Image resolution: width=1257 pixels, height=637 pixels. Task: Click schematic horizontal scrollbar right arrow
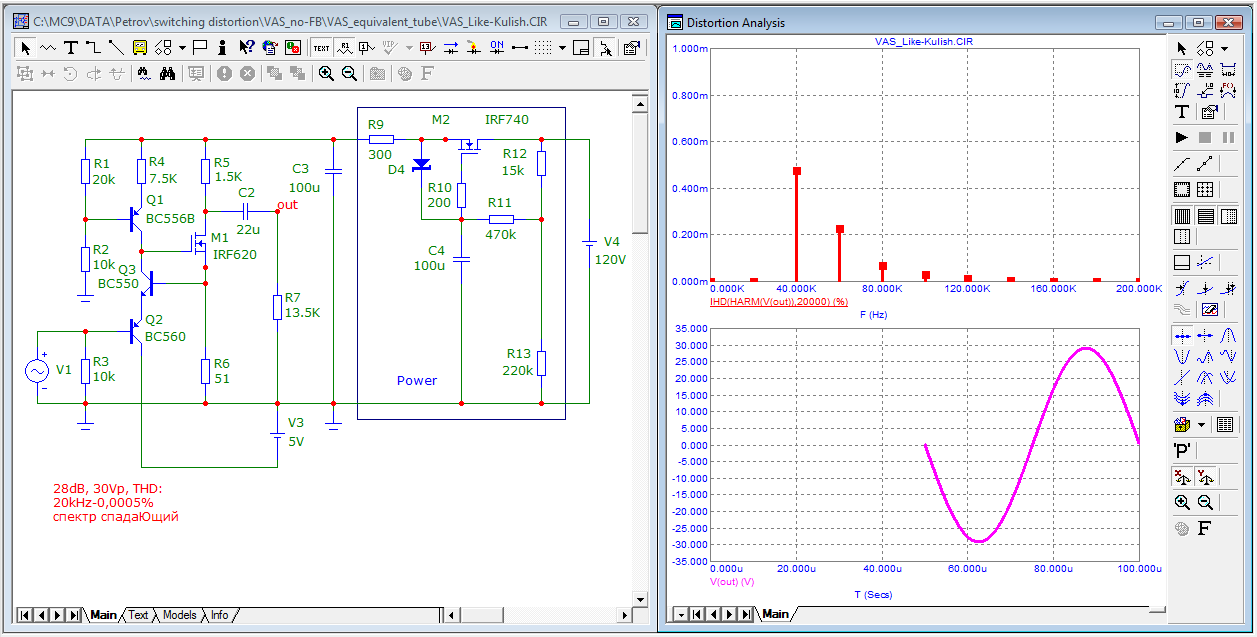point(627,615)
